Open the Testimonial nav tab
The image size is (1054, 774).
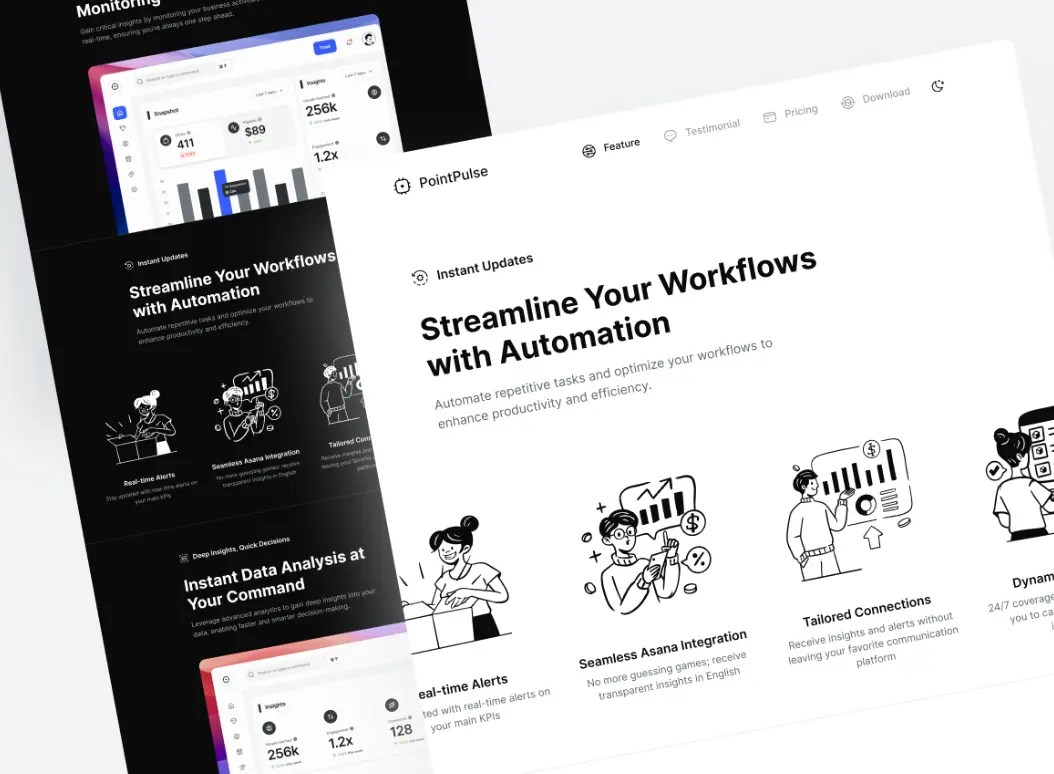(x=702, y=130)
